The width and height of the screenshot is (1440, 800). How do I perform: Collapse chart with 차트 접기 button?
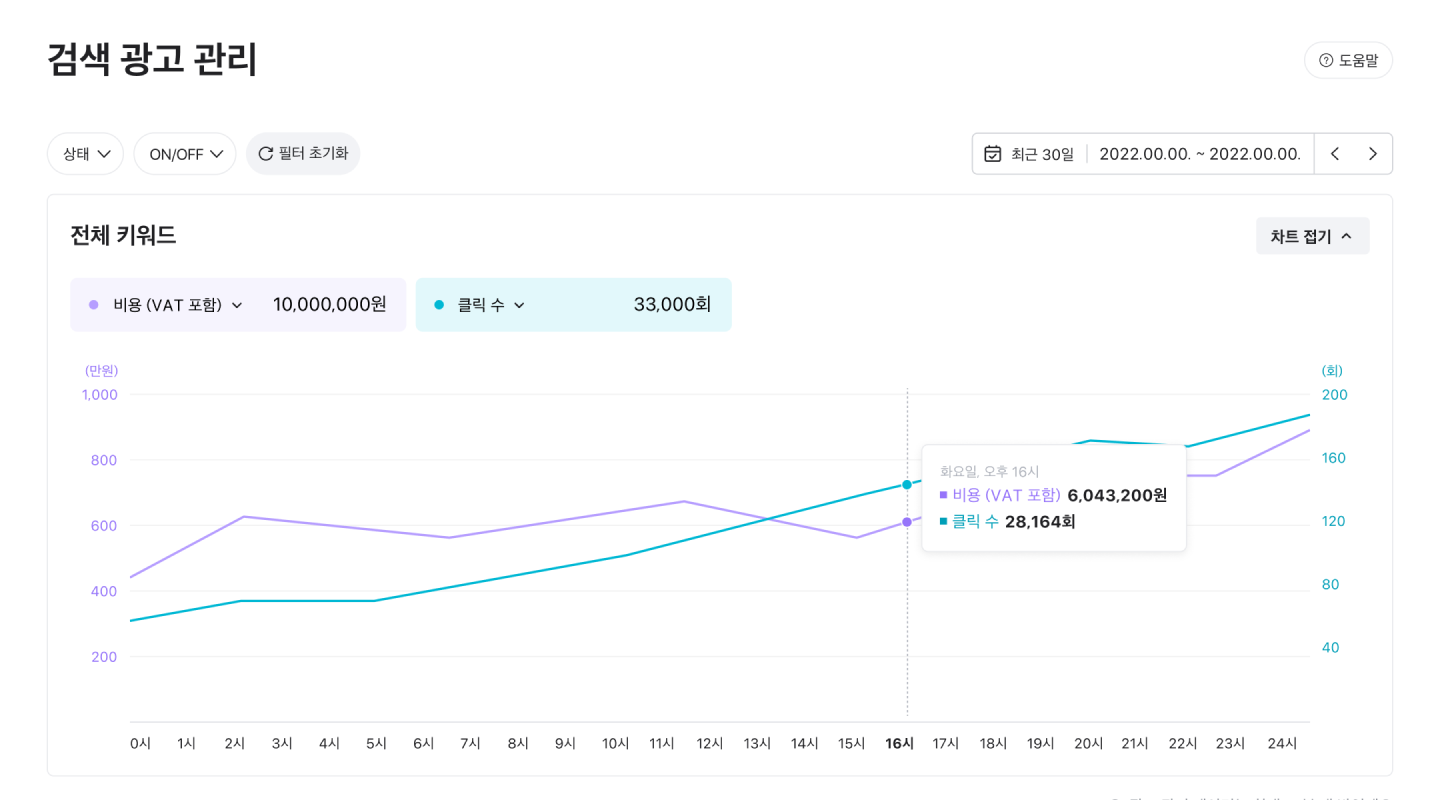1312,237
